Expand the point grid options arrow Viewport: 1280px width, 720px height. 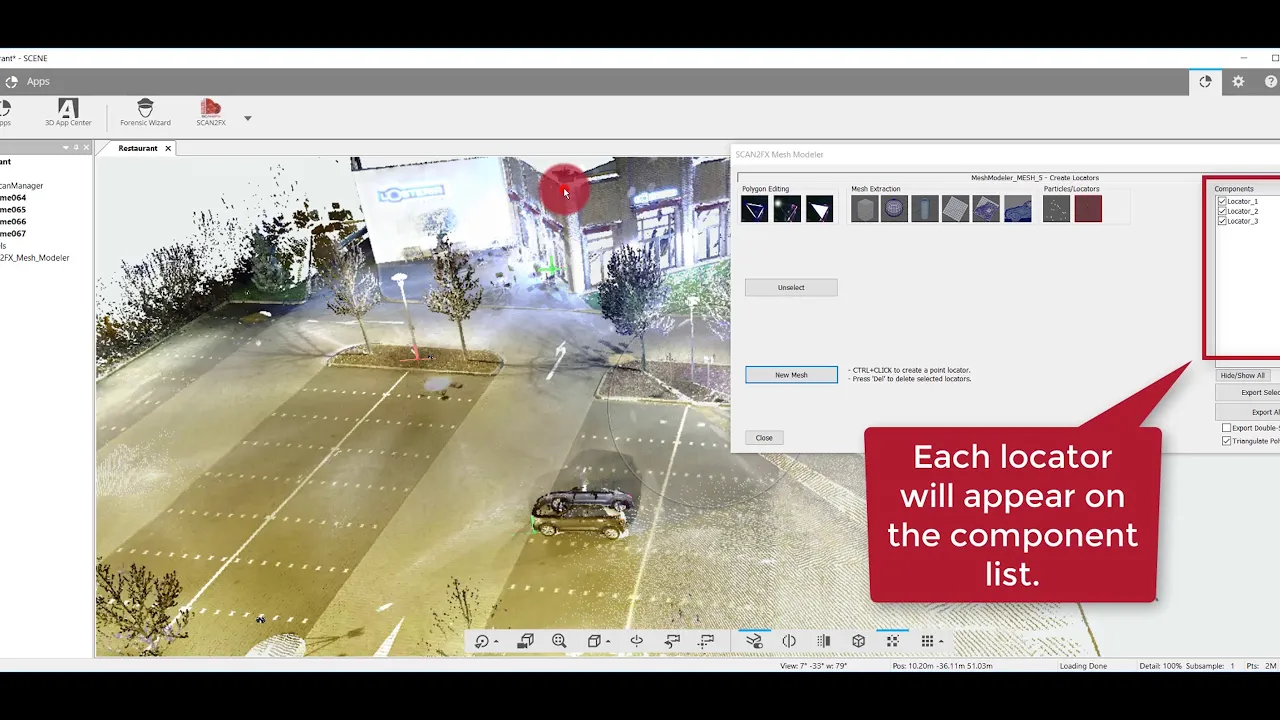(941, 643)
